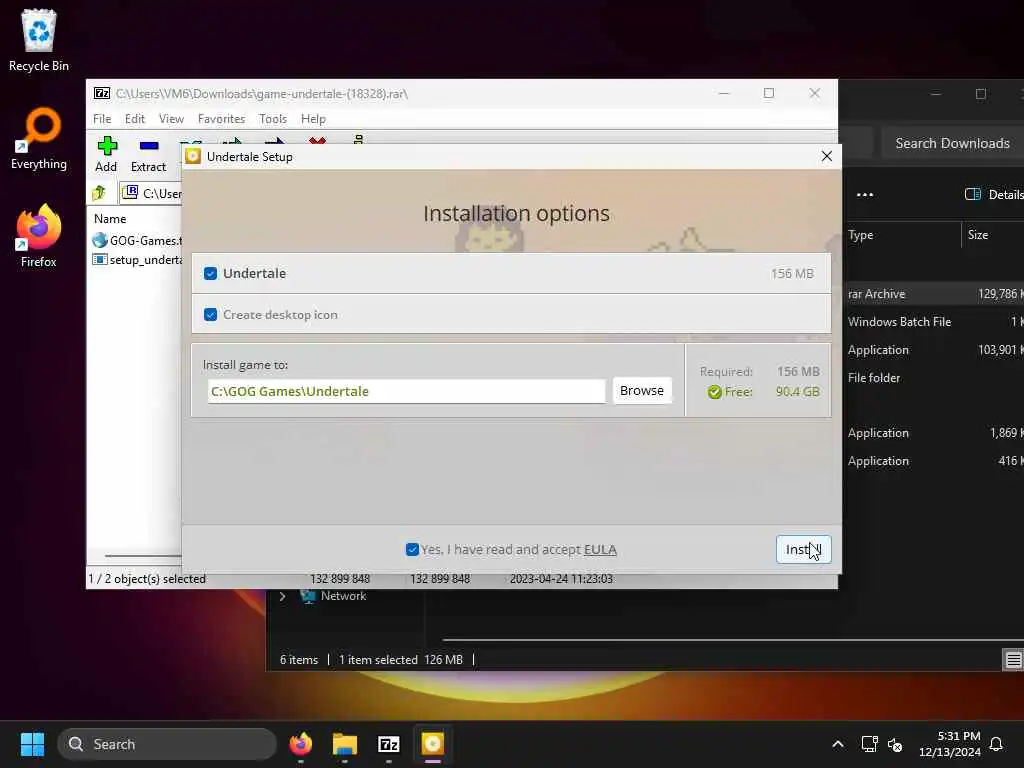Click the Explorer horizontal scrollbar
1024x768 pixels.
pos(731,640)
